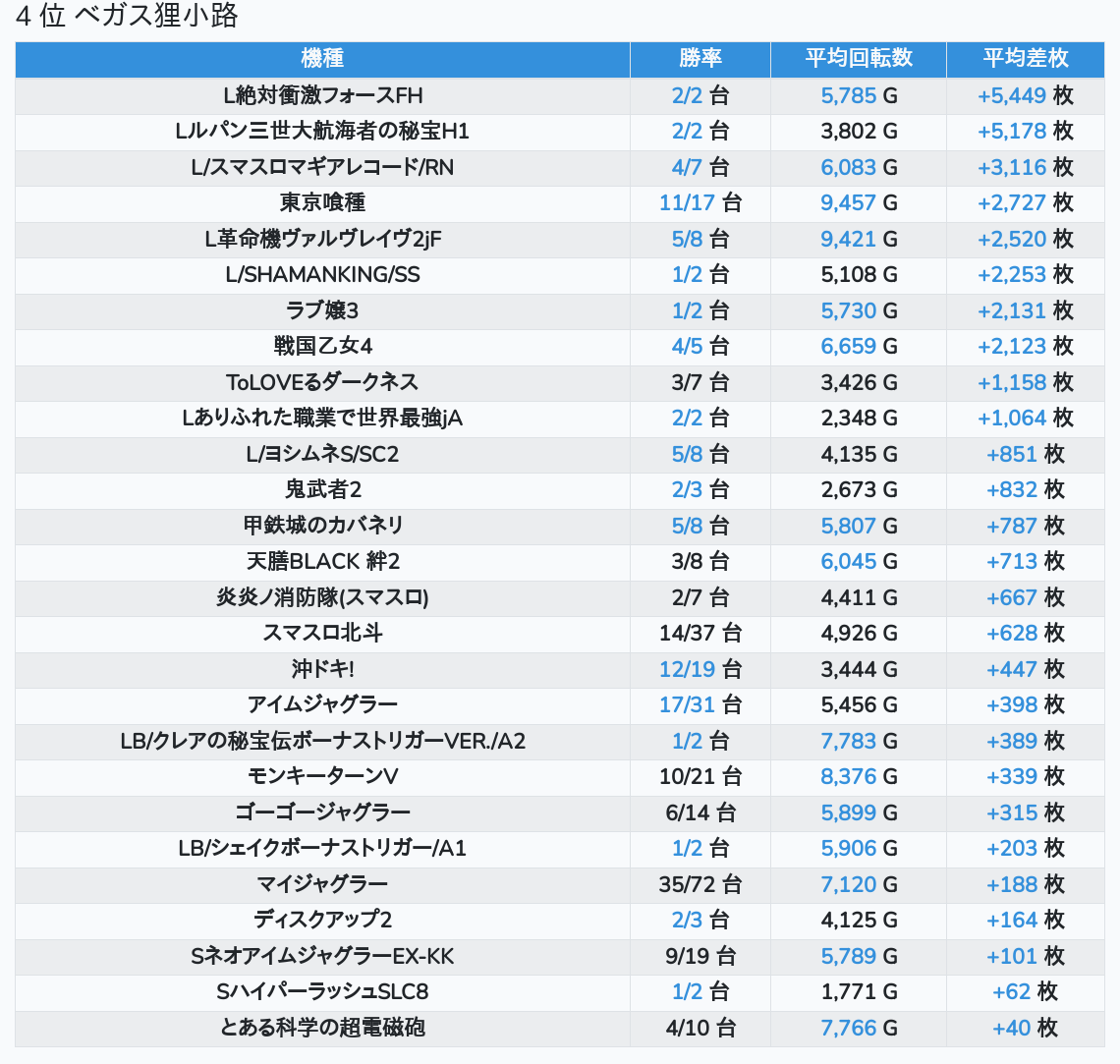Screen dimensions: 1120x1064
Task: Click the マイジャグラー machine name
Action: (x=322, y=884)
